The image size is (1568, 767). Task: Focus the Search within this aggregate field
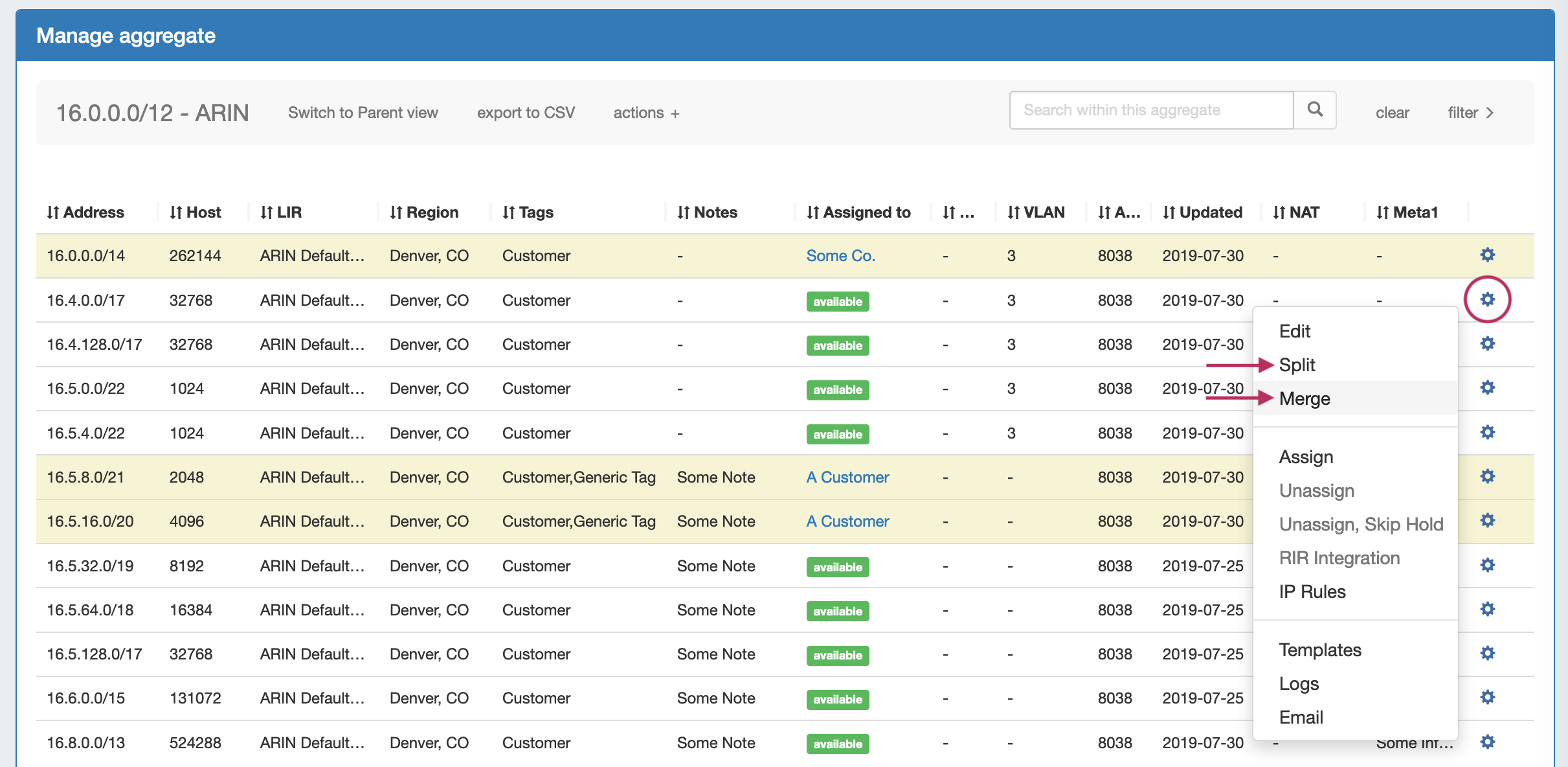[1151, 110]
